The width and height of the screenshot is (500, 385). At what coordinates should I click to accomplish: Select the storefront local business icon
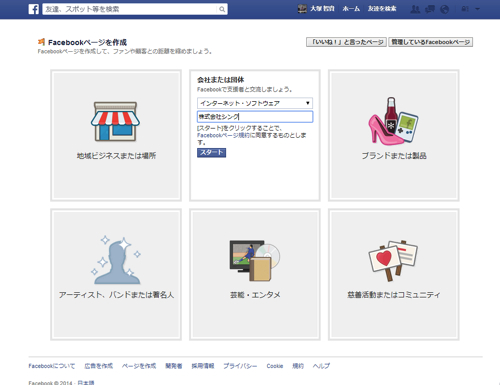pos(115,121)
